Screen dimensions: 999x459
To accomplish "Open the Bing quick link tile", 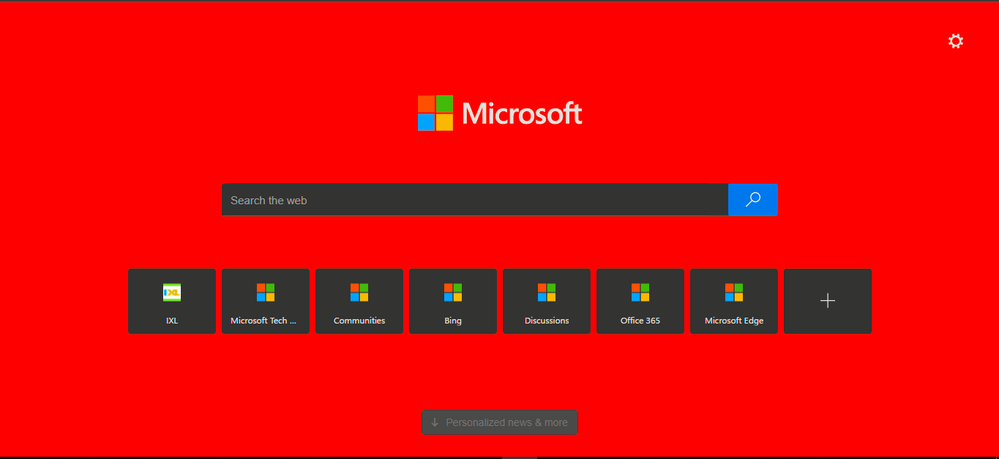I will 453,301.
